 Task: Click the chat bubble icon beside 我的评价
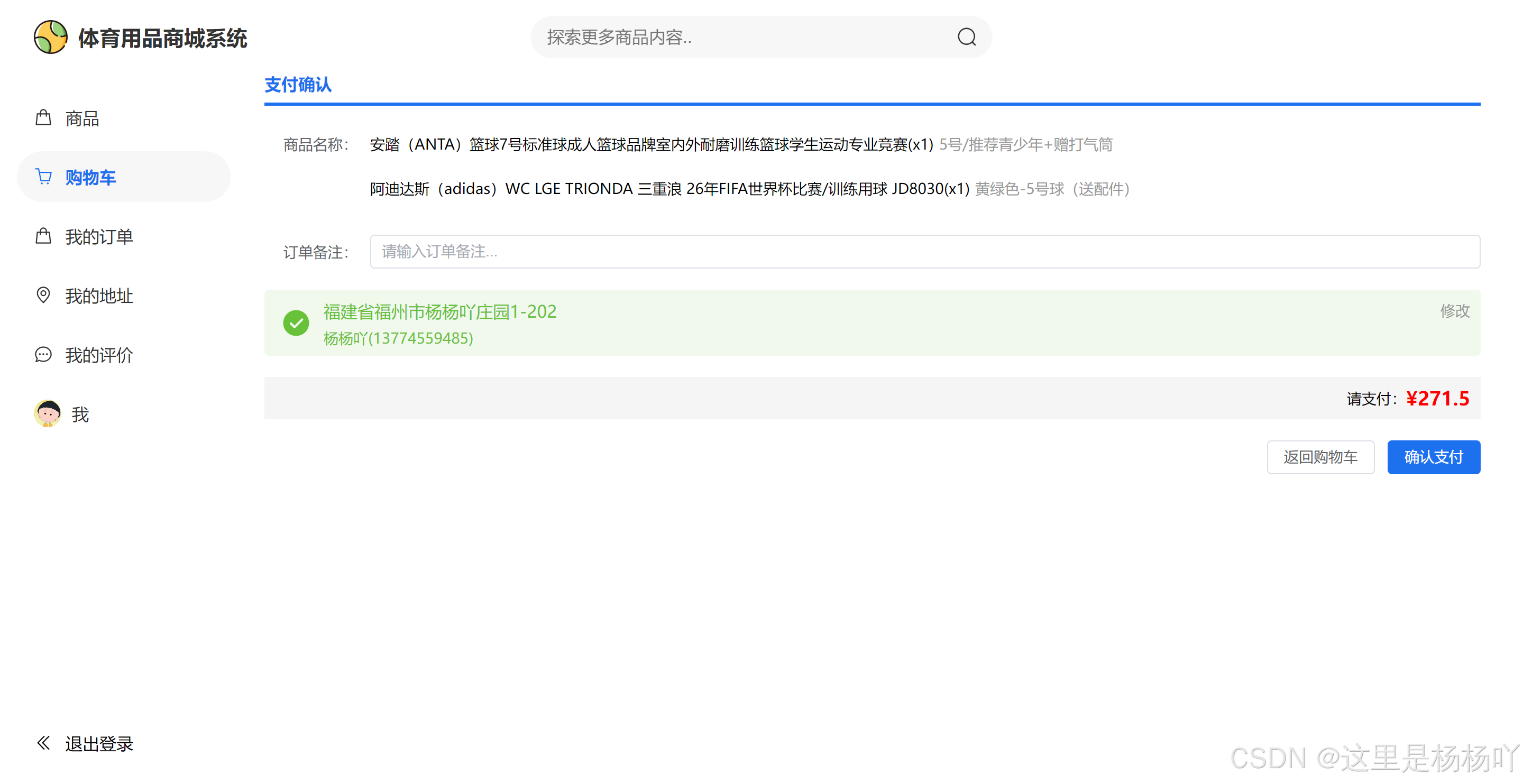click(x=43, y=354)
